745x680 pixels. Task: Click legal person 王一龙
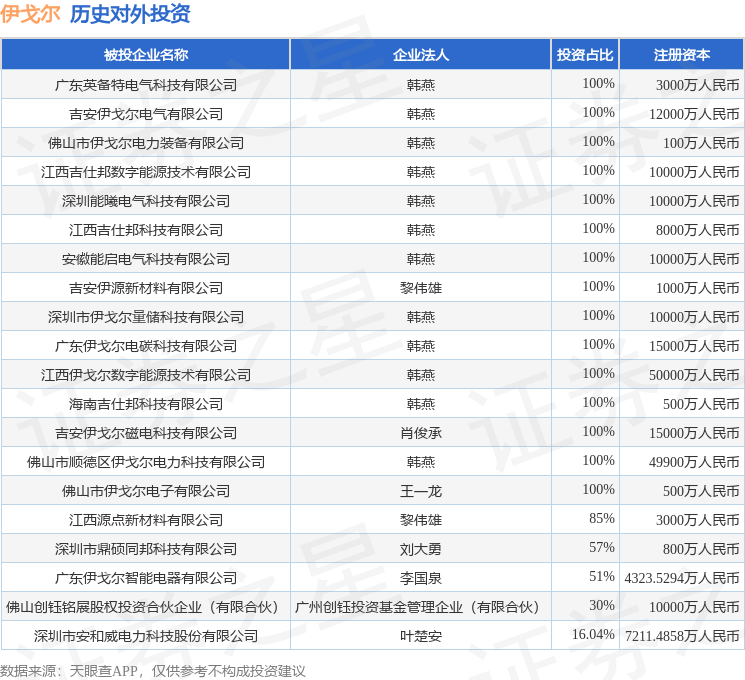pos(420,491)
